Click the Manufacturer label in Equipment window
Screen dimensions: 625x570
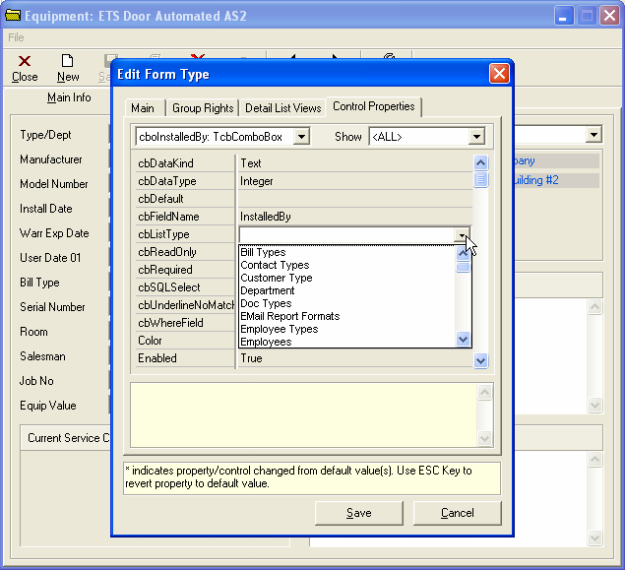pyautogui.click(x=51, y=159)
